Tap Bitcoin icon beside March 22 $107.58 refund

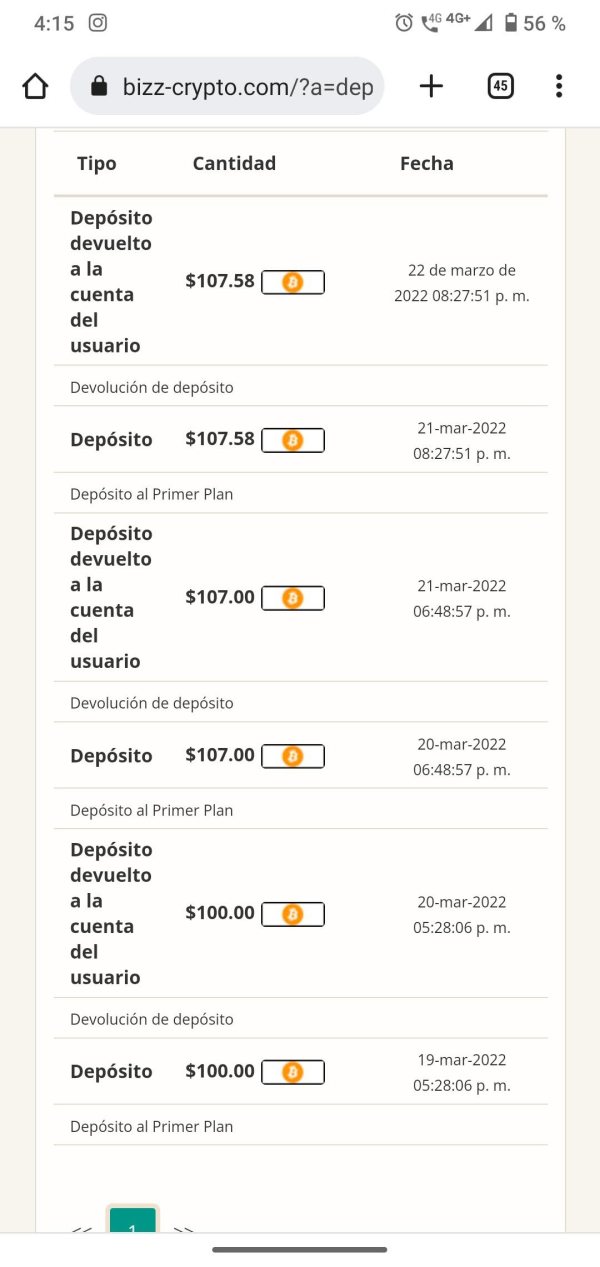(292, 282)
